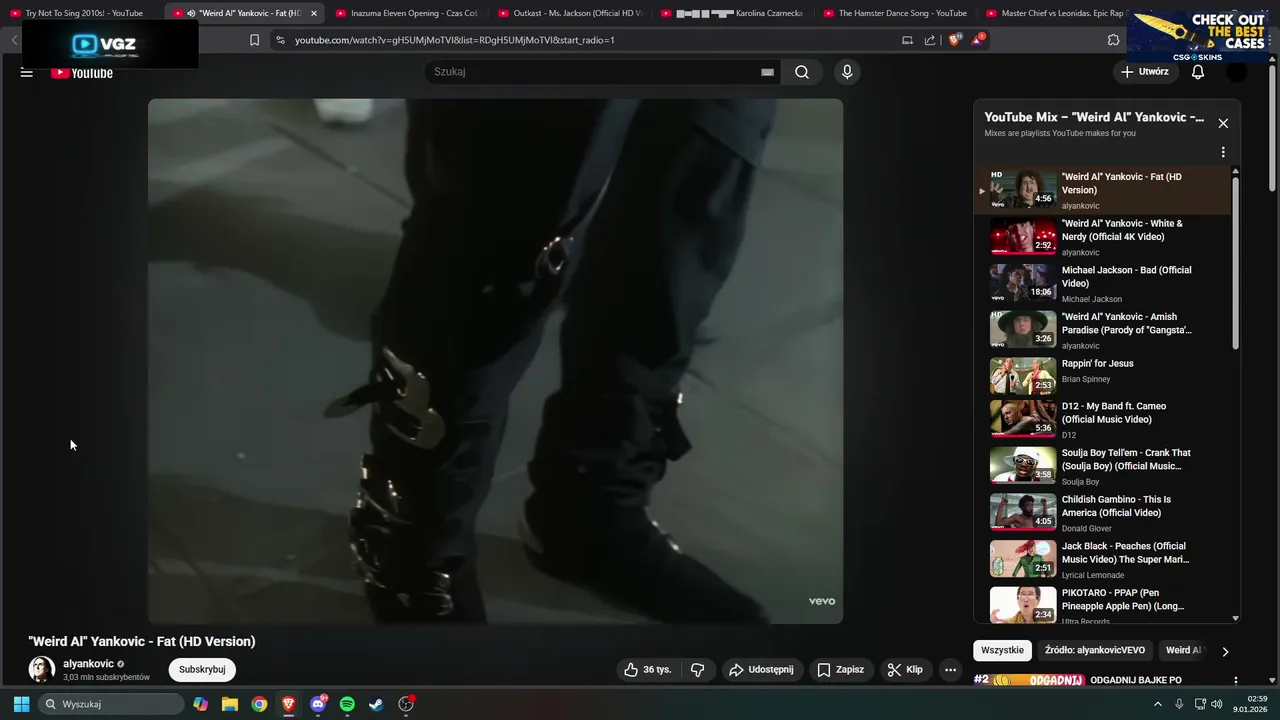The height and width of the screenshot is (720, 1280).
Task: Open the YouTube hamburger guide menu
Action: tap(27, 72)
